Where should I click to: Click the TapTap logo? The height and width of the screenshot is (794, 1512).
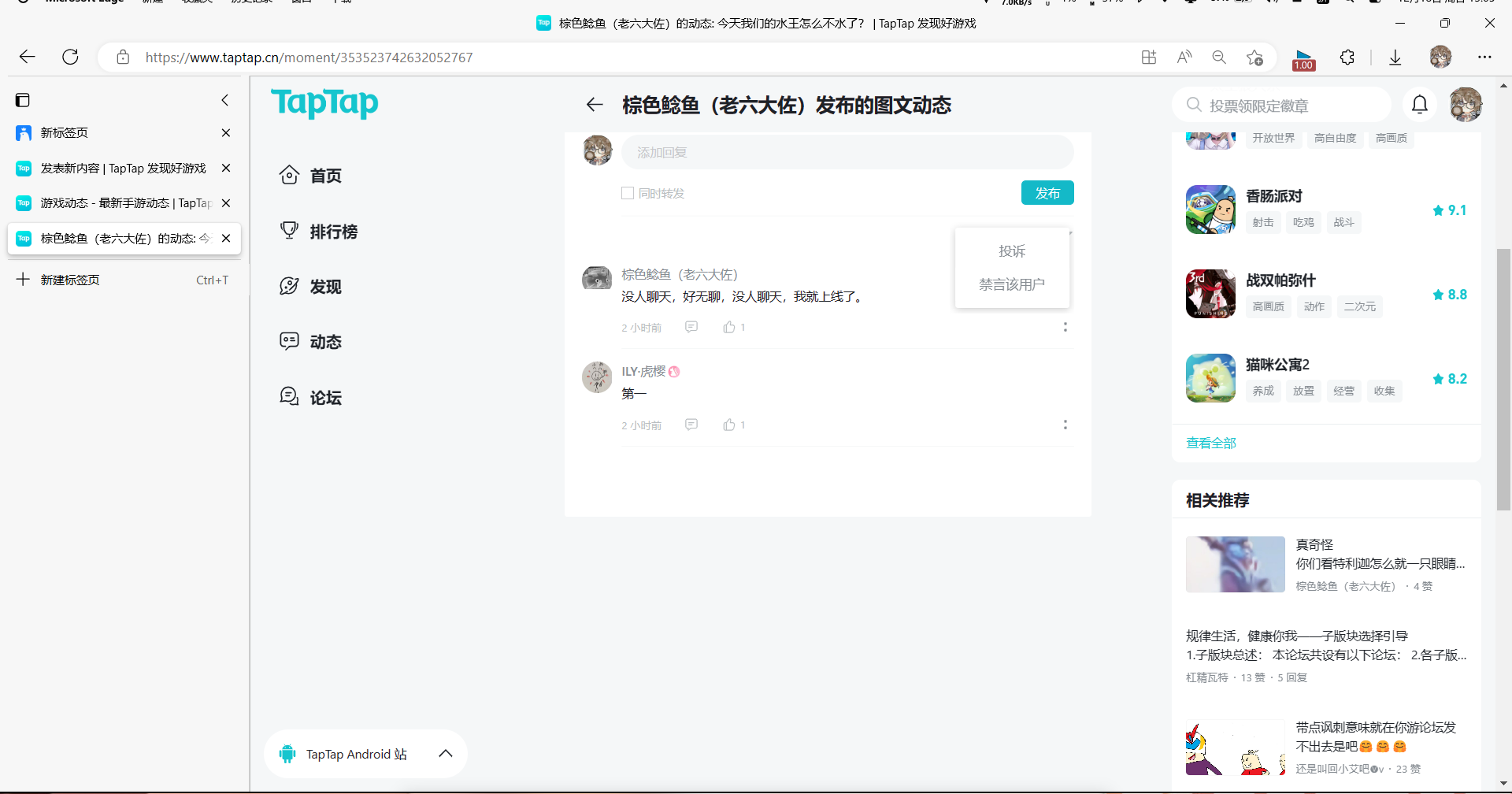click(x=324, y=102)
